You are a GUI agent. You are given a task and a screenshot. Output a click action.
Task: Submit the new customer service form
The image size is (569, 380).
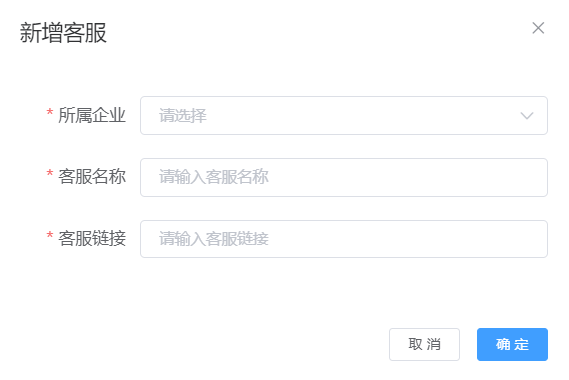tap(512, 344)
